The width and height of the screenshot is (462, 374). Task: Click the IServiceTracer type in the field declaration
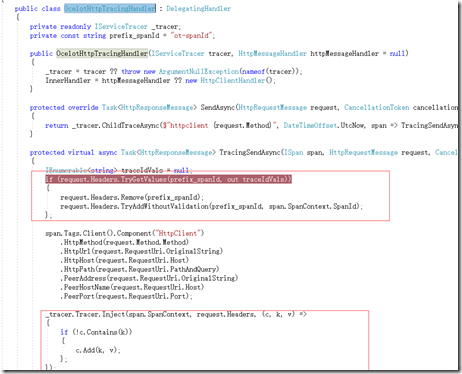[121, 26]
